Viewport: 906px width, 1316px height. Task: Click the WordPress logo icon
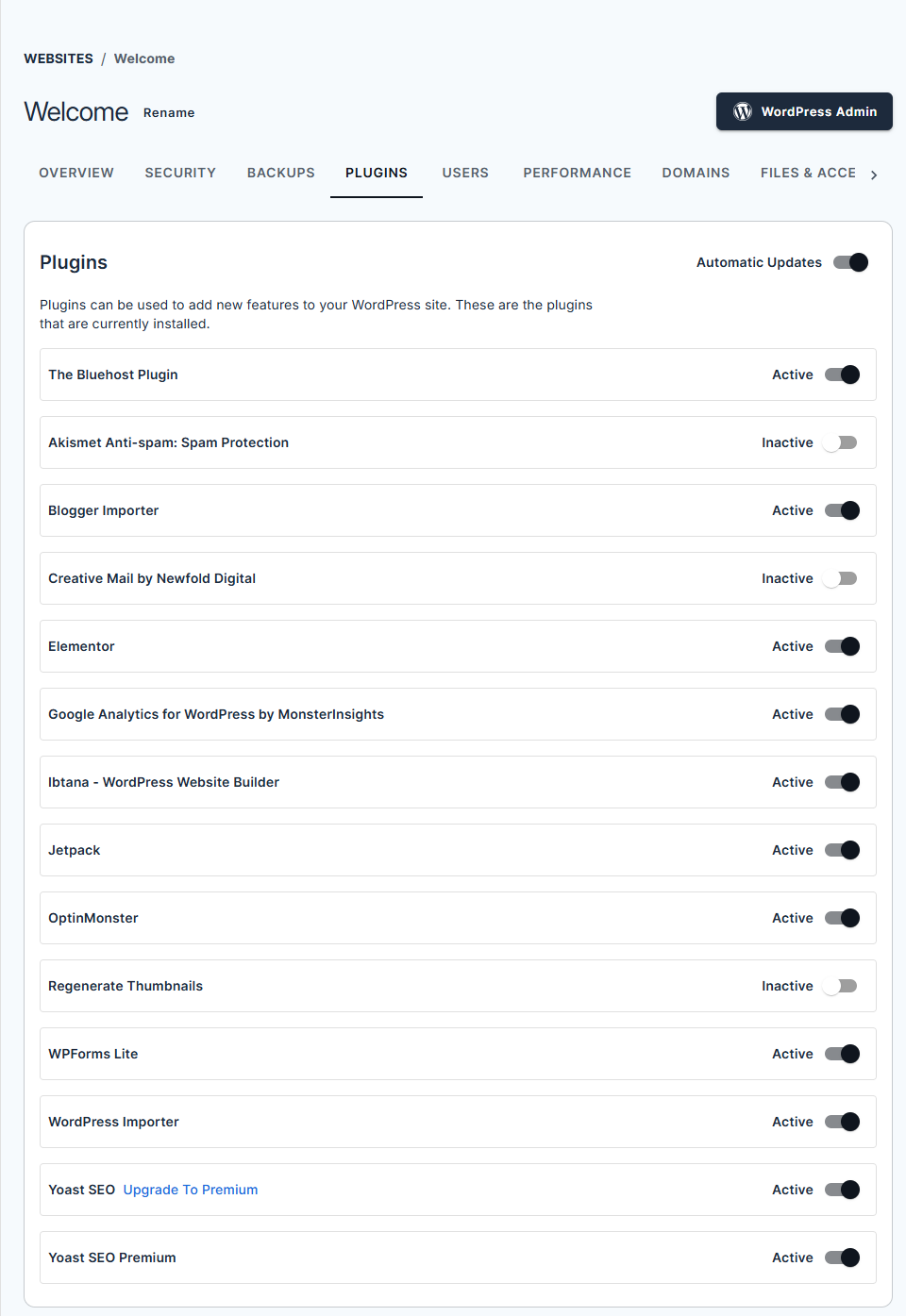click(x=742, y=110)
